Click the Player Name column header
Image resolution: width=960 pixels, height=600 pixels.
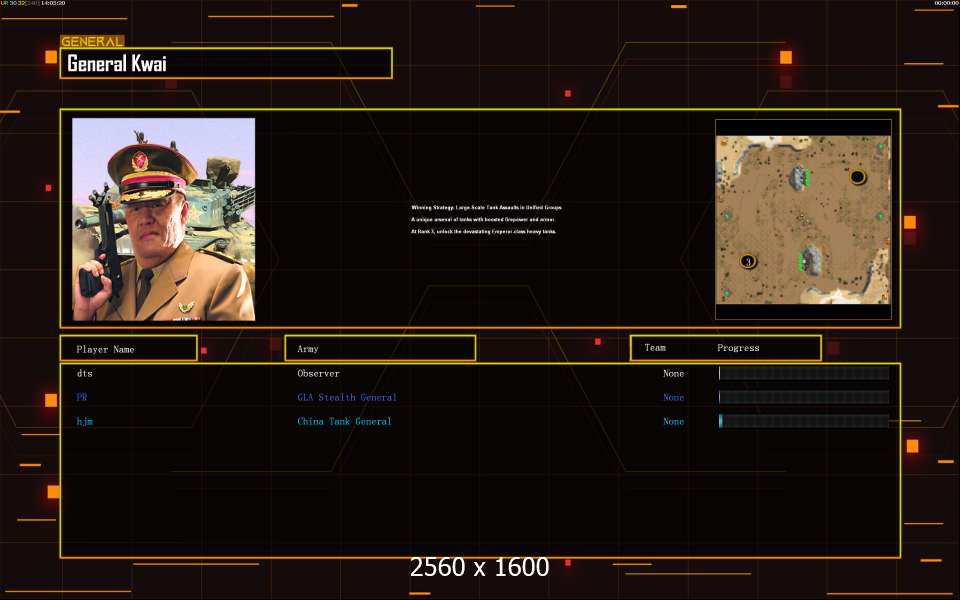coord(128,349)
